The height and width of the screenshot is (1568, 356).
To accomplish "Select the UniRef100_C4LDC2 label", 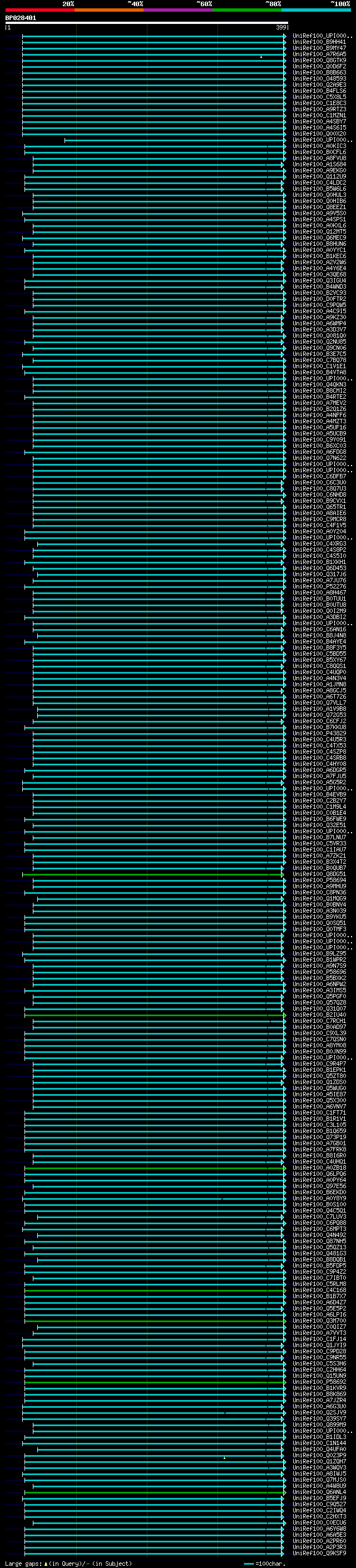I will [x=319, y=182].
